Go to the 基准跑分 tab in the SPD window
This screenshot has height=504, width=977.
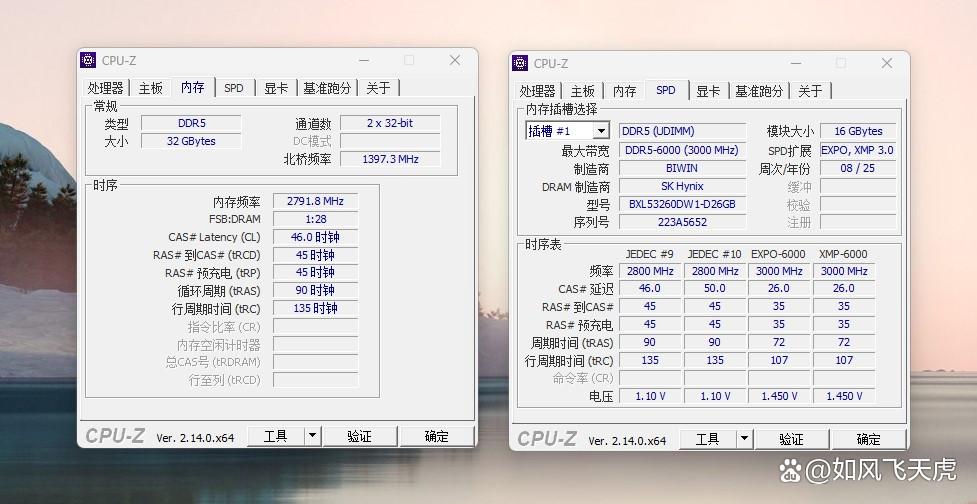pyautogui.click(x=759, y=91)
